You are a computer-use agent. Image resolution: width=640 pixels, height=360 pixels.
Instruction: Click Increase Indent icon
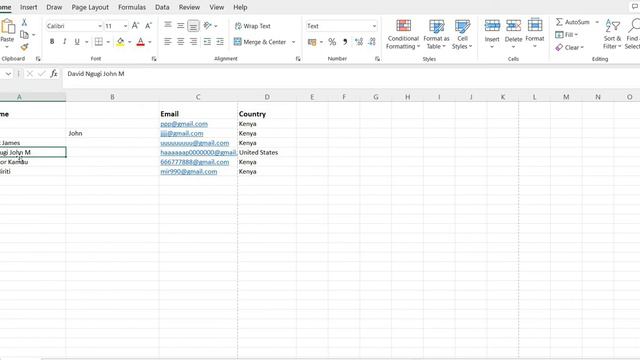(220, 42)
